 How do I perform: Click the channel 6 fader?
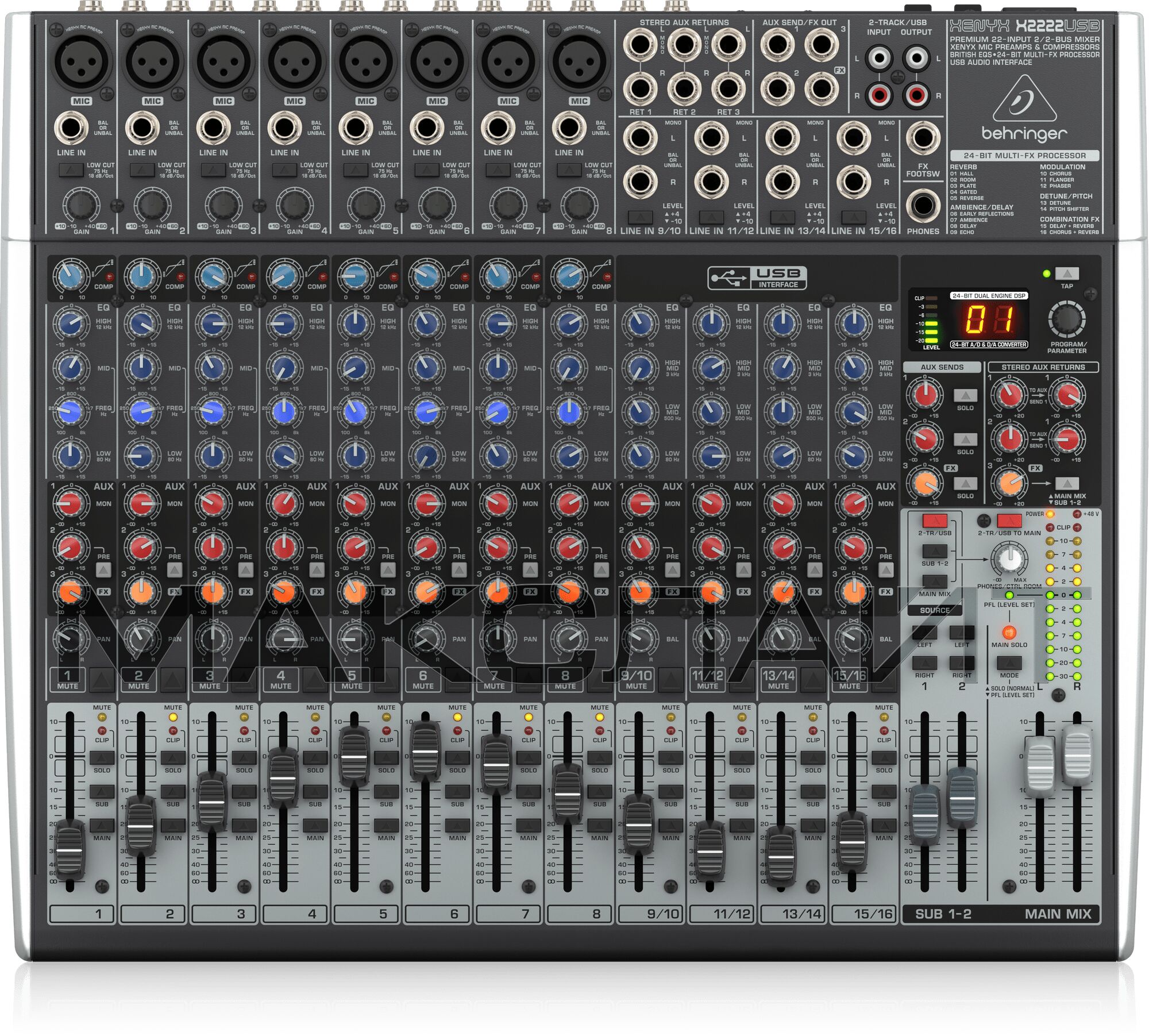[x=425, y=751]
